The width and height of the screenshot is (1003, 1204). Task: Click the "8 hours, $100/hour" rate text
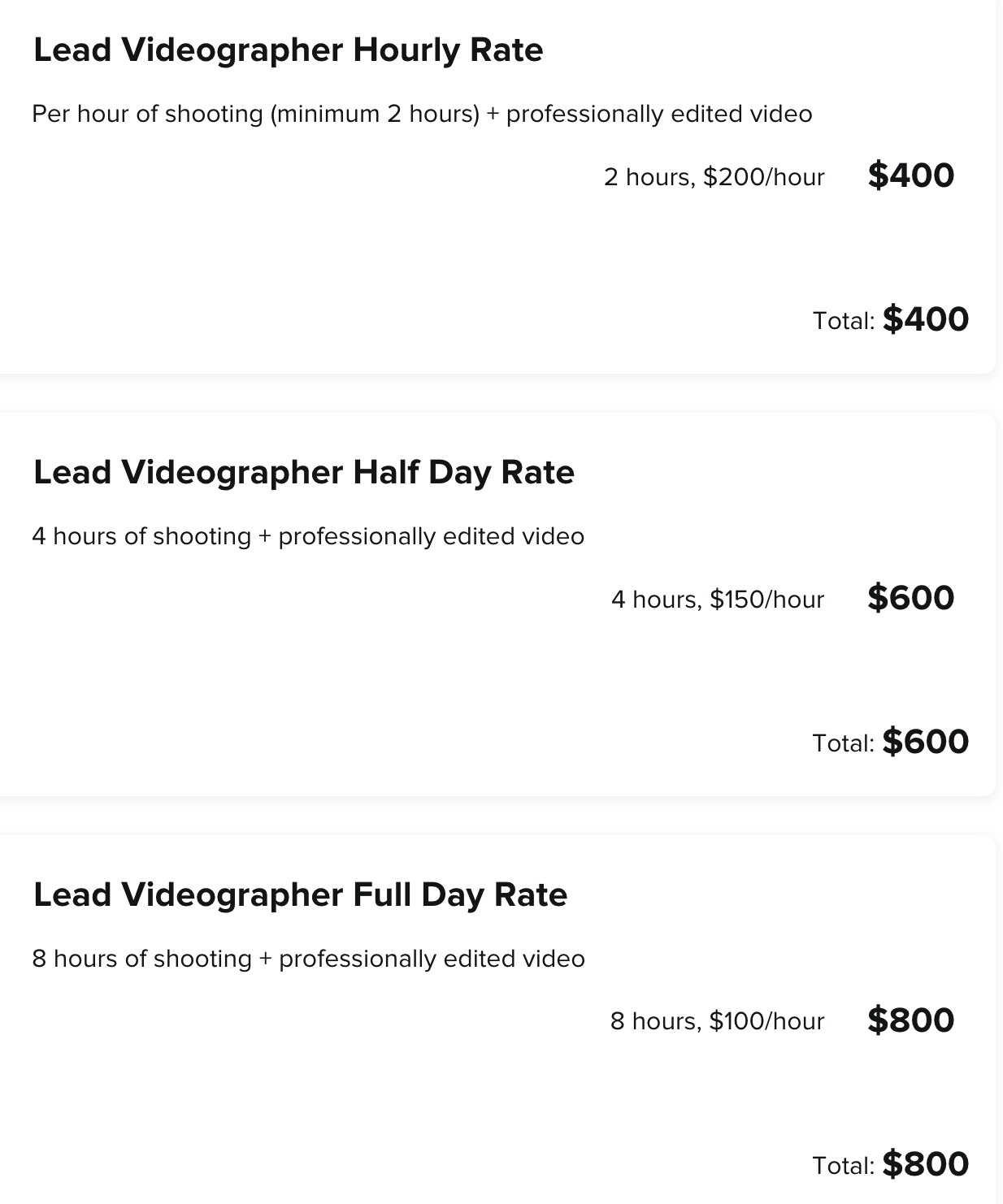point(717,1021)
